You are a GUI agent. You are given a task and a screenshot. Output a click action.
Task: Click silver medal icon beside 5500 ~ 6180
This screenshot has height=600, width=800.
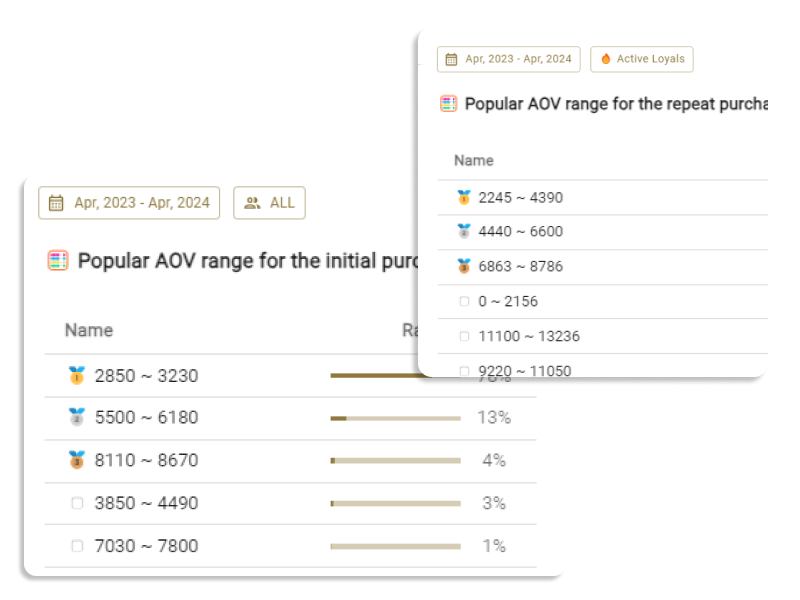tap(77, 418)
